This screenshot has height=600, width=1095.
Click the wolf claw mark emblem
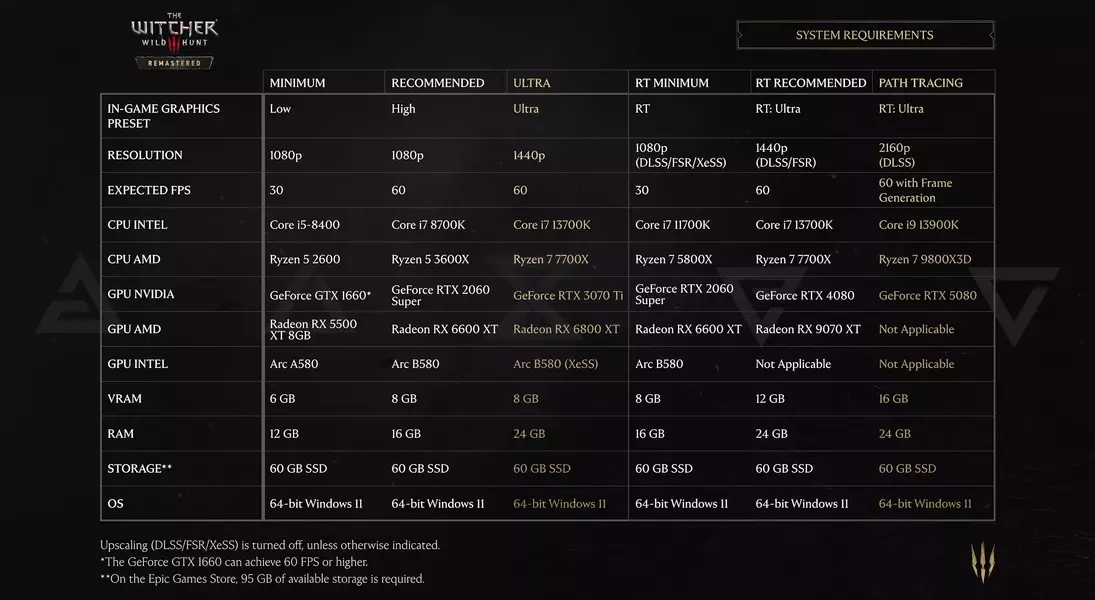click(983, 562)
